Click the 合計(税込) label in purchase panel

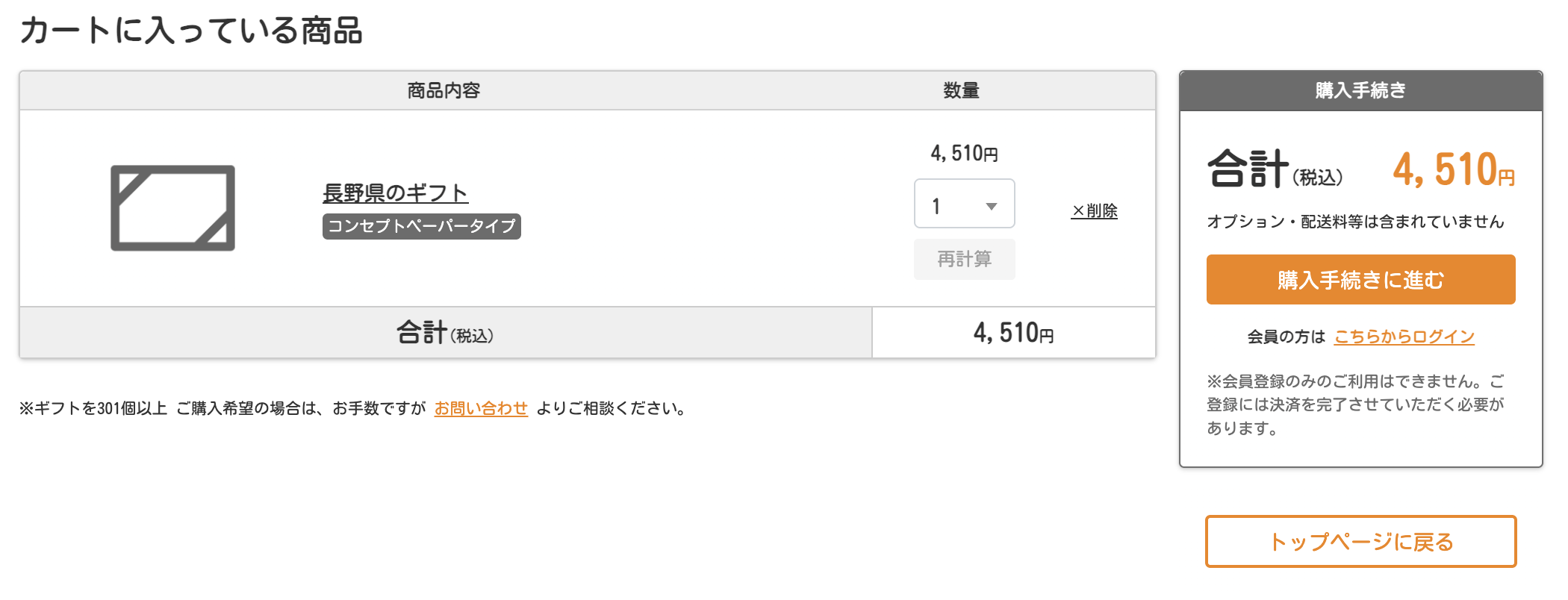[1275, 170]
